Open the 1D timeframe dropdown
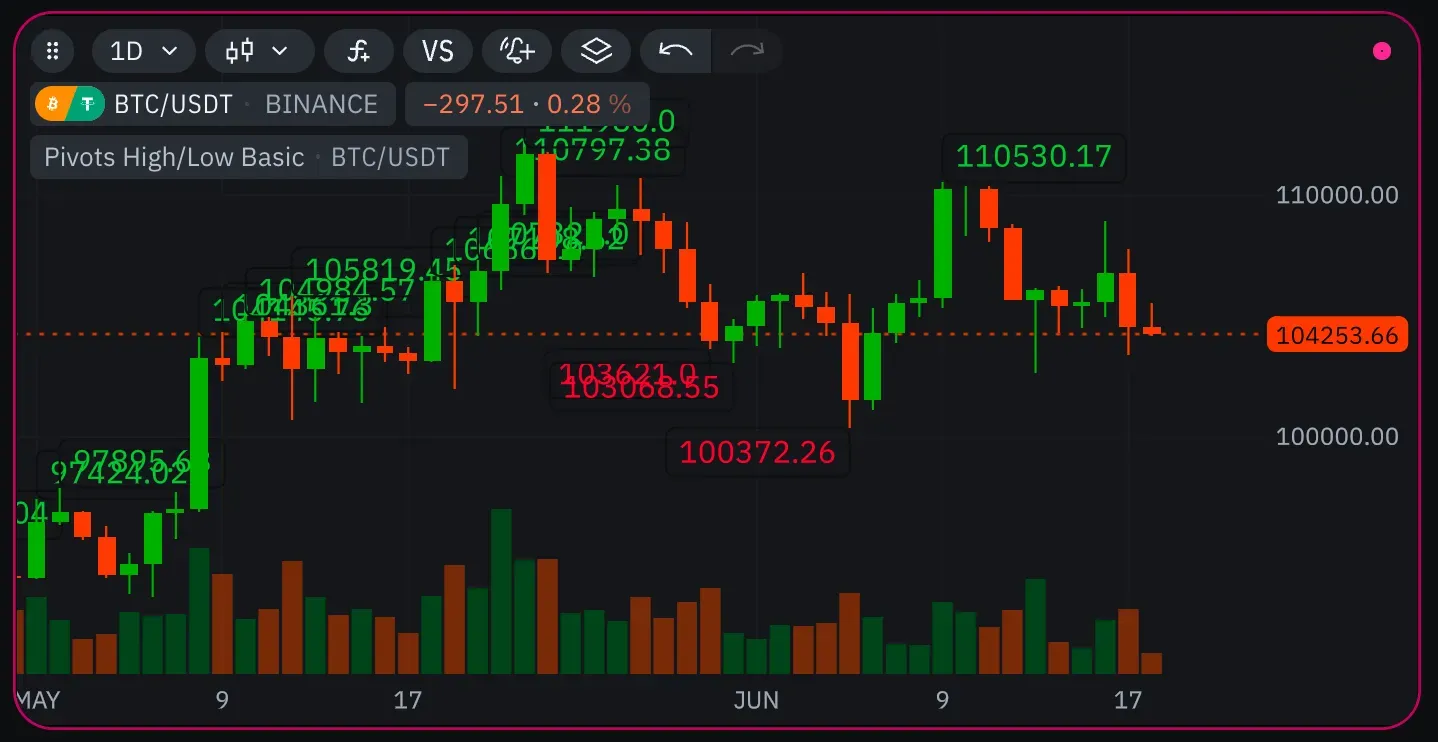Image resolution: width=1438 pixels, height=742 pixels. (x=144, y=50)
